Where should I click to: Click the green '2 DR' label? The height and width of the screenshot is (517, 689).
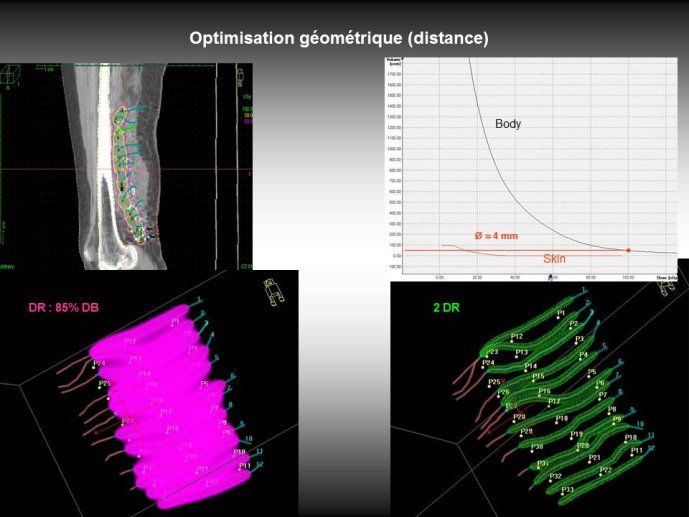coord(446,307)
